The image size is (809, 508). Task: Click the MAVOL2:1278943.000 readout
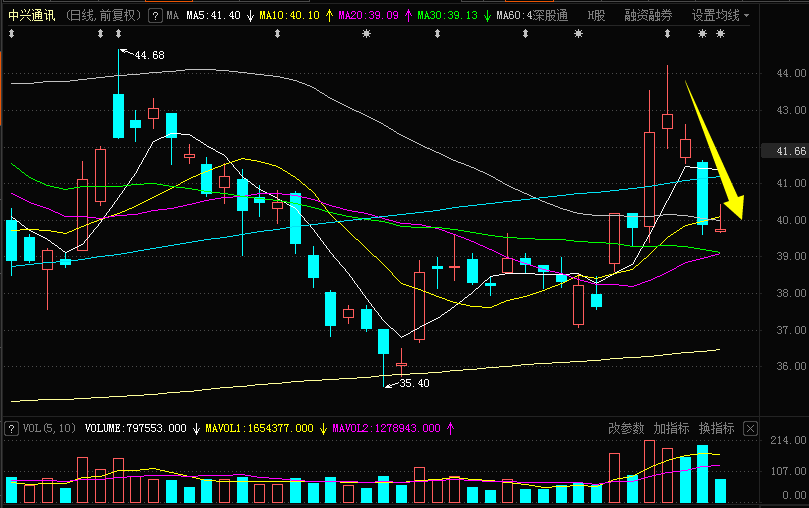[x=386, y=429]
